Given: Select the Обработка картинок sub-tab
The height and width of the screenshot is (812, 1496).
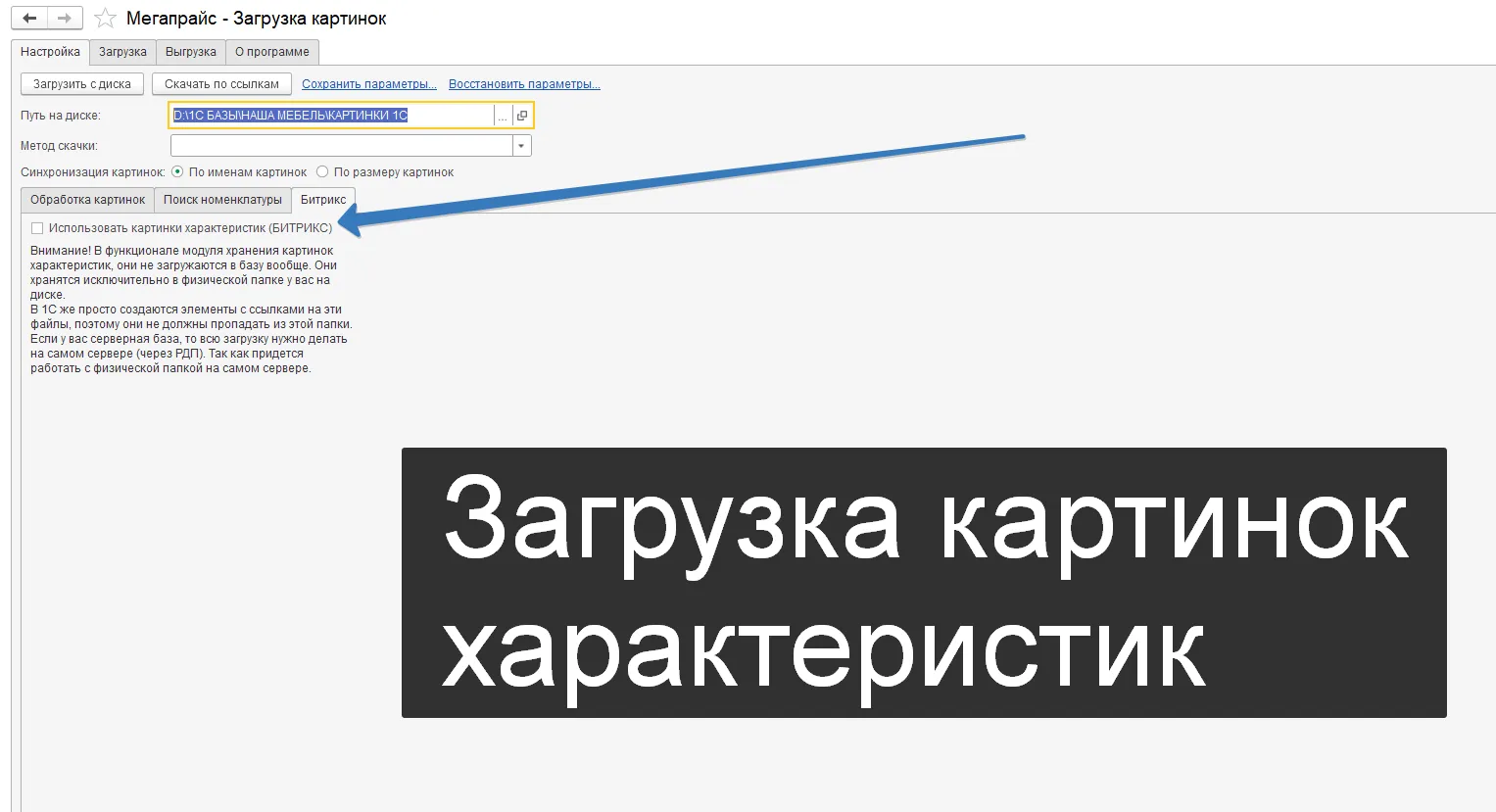Looking at the screenshot, I should 87,200.
